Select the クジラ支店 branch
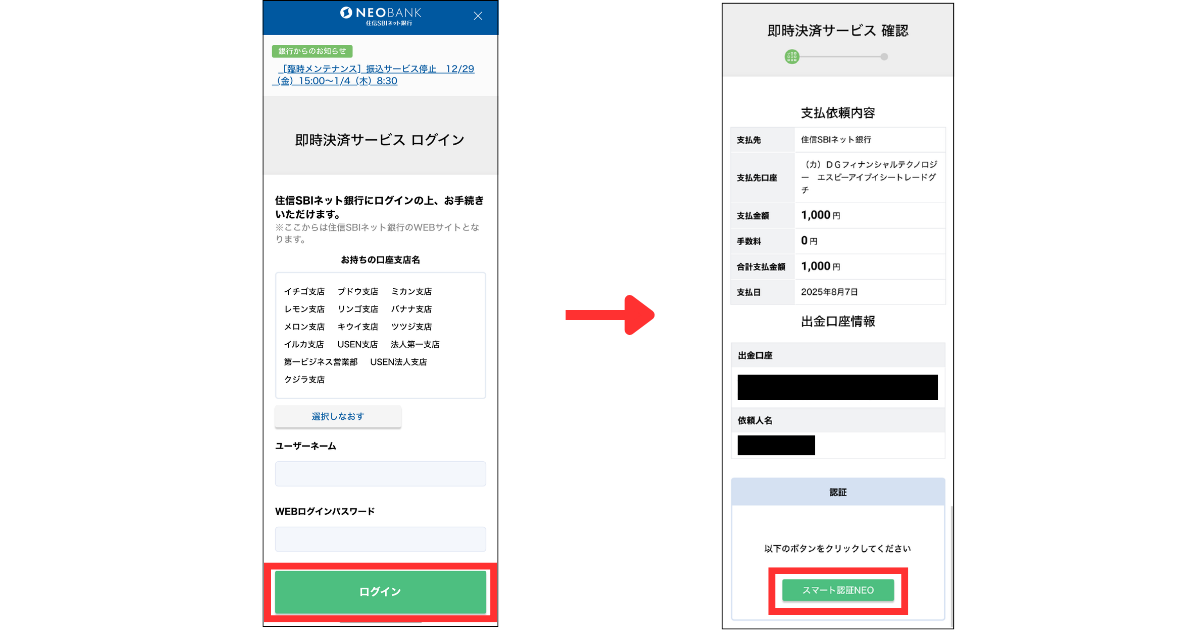 (x=304, y=380)
